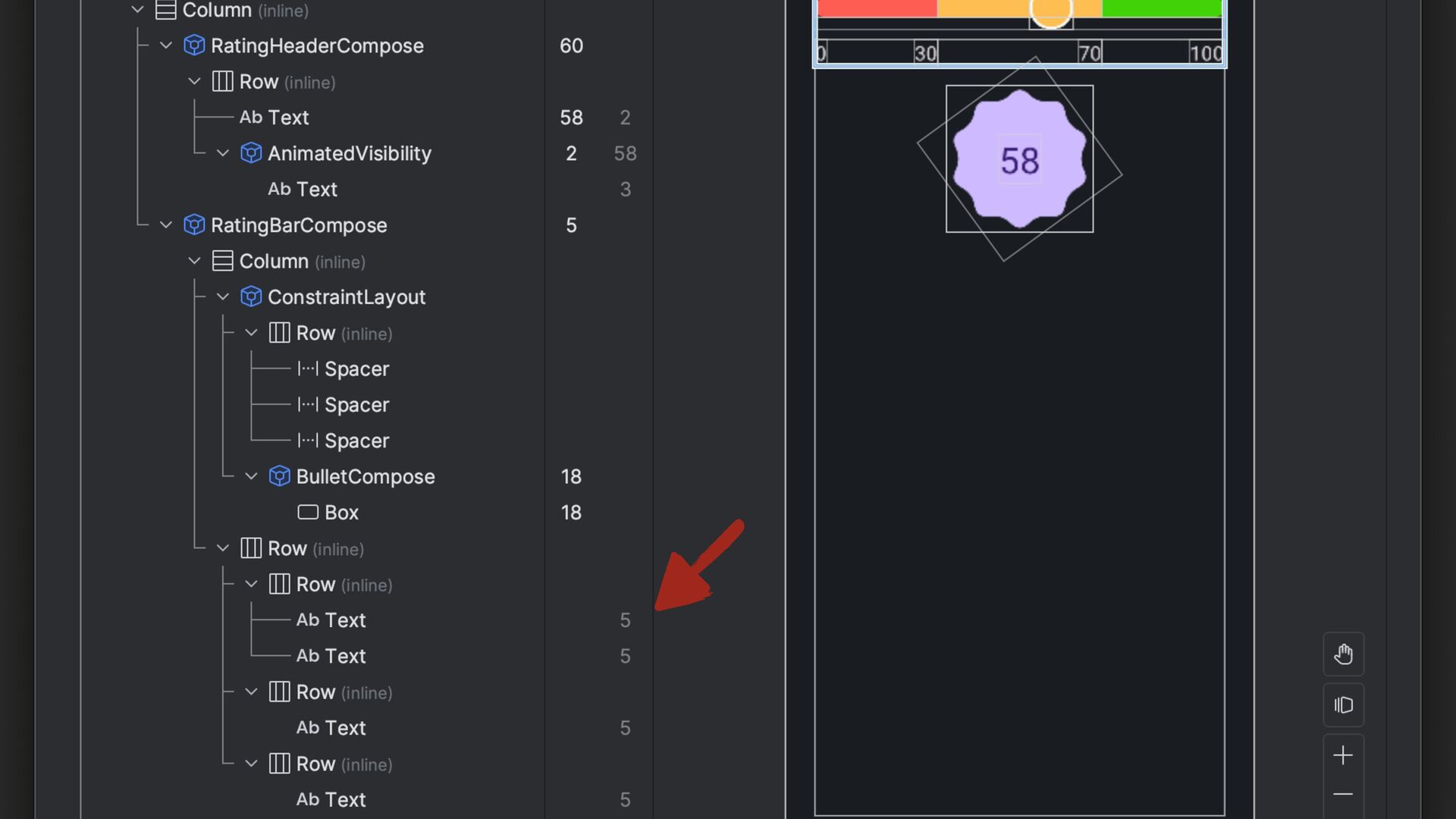
Task: Toggle the 3D mode layers icon
Action: point(1343,705)
